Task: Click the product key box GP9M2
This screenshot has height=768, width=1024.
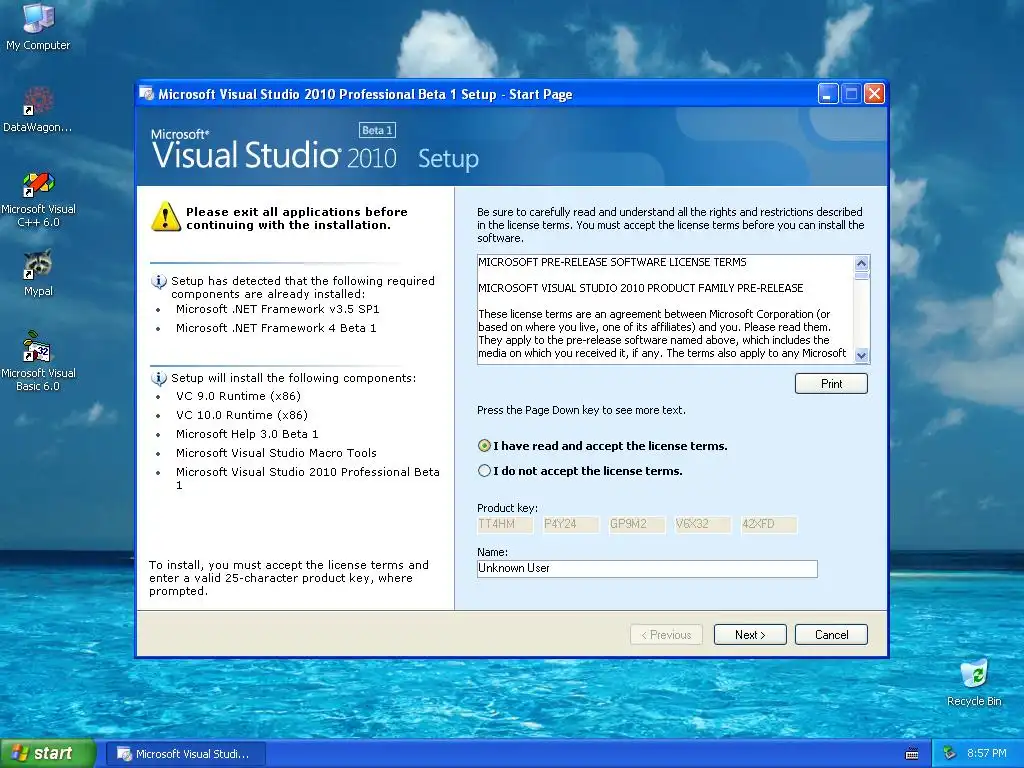Action: (637, 524)
